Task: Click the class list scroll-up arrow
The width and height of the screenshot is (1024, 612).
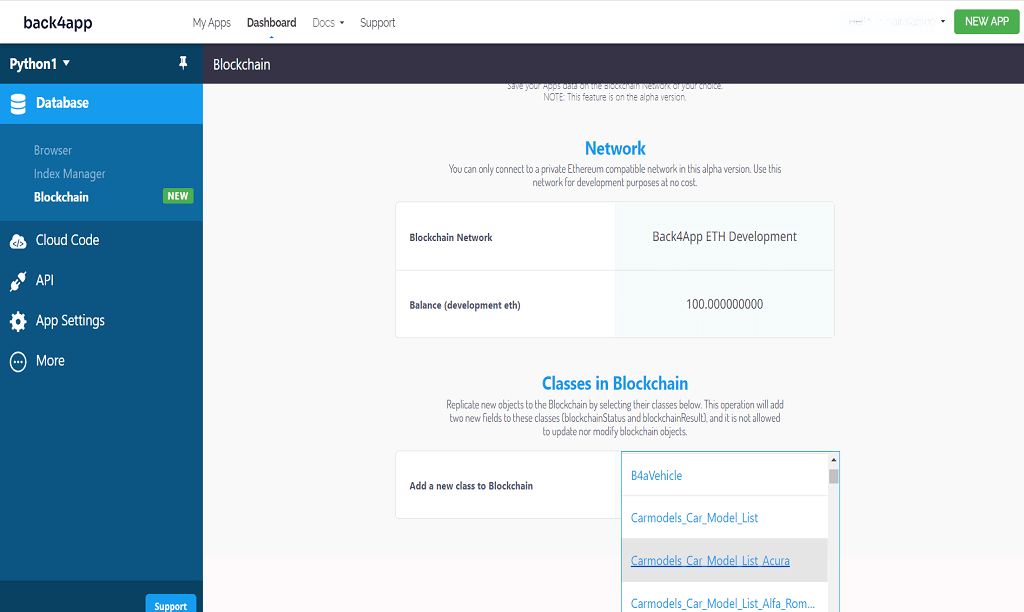Action: click(833, 460)
